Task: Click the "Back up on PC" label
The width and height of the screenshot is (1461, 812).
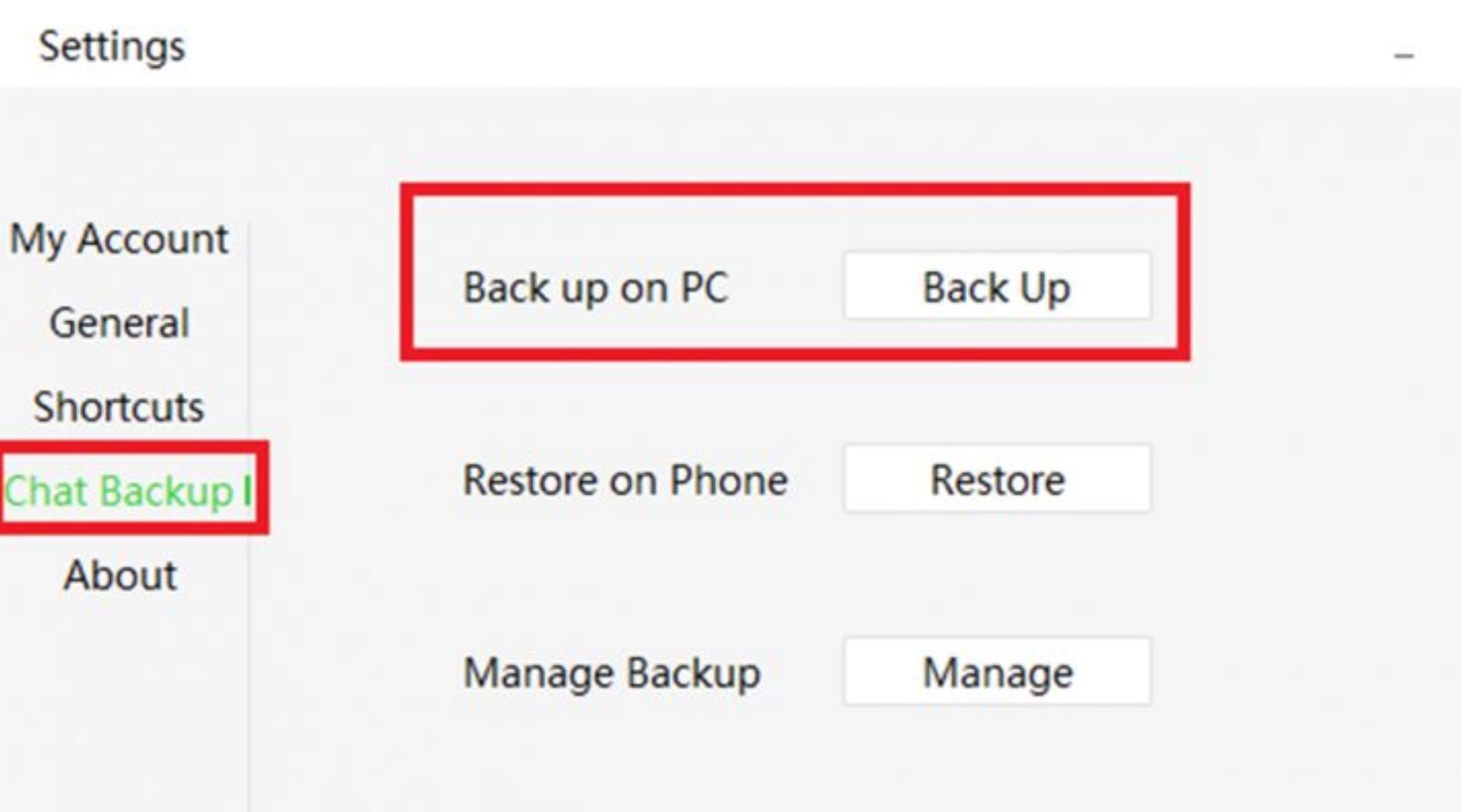Action: [x=595, y=288]
